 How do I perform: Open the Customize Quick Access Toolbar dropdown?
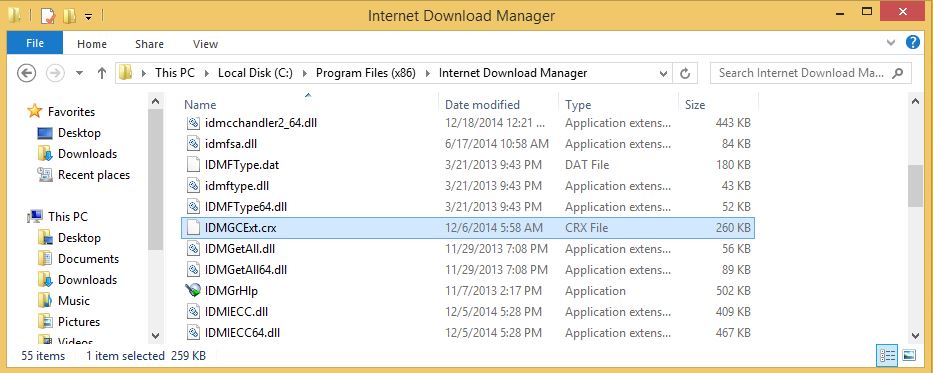(89, 17)
